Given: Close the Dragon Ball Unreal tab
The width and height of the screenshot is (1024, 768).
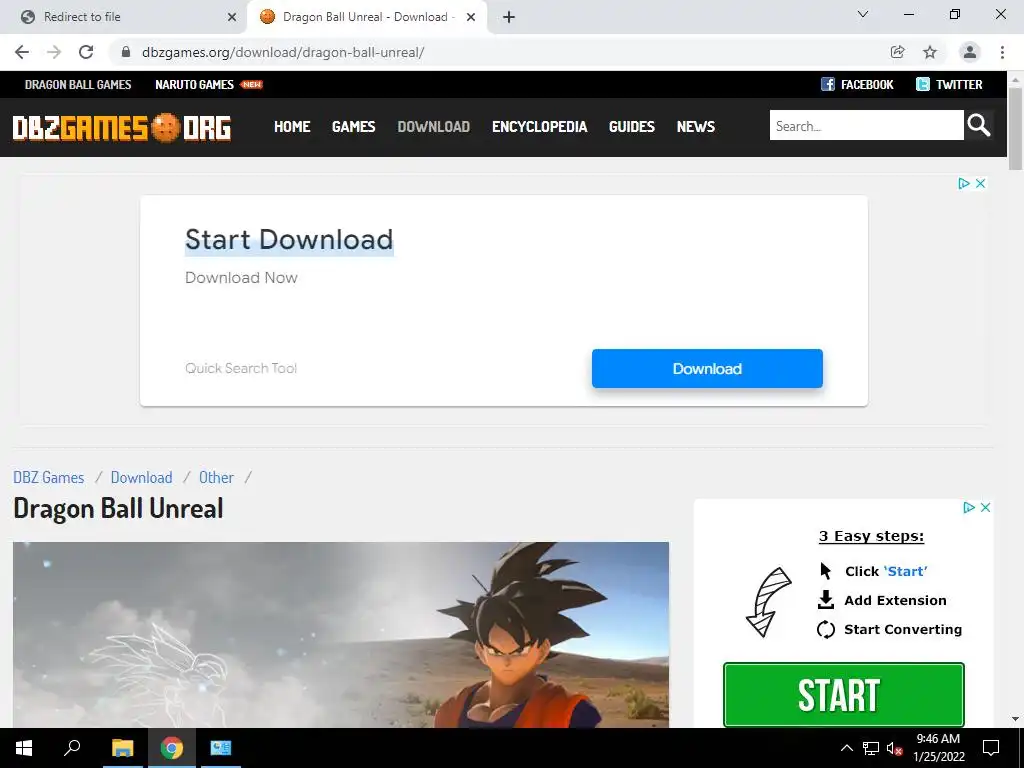Looking at the screenshot, I should click(x=471, y=17).
